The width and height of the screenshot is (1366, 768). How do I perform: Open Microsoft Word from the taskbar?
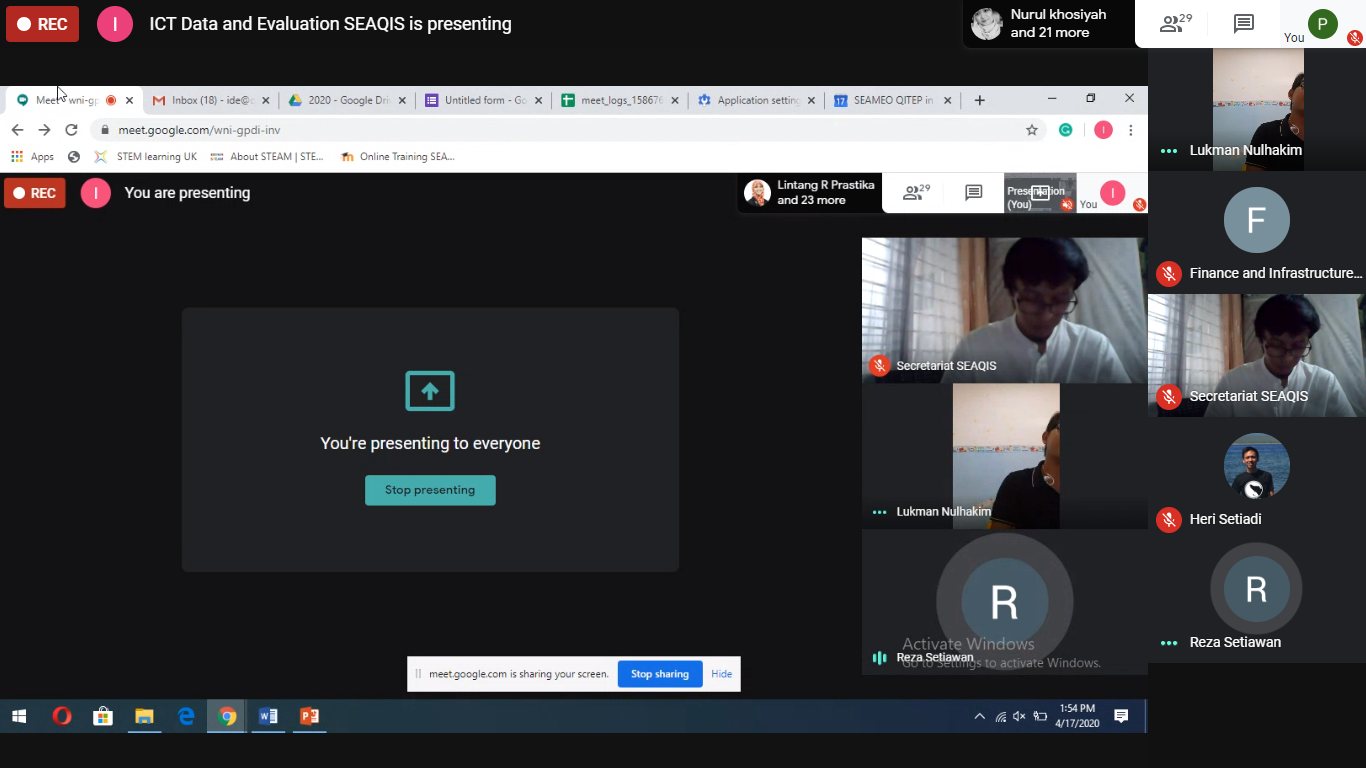coord(267,716)
